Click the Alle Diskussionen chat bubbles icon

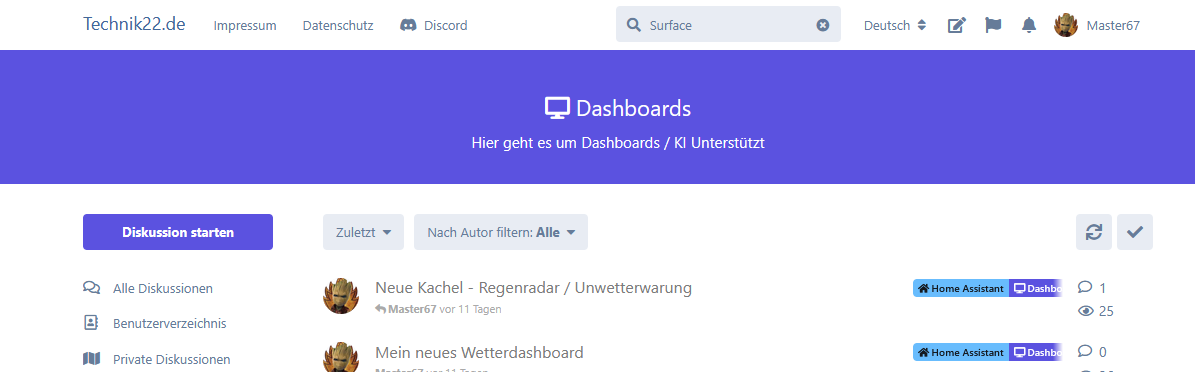[91, 288]
